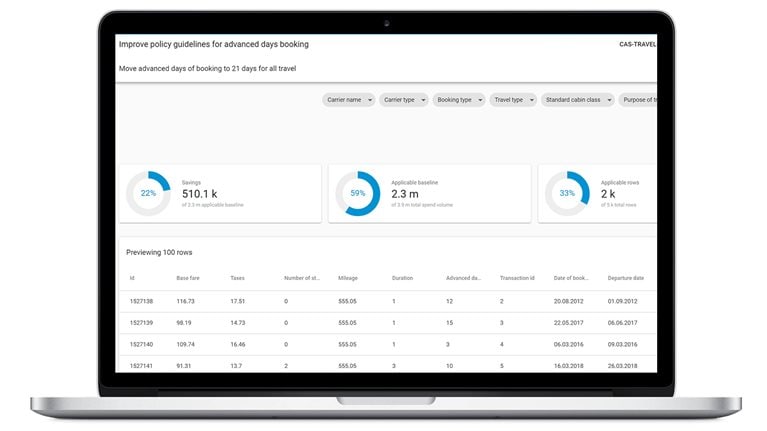
Task: Select row id 1527141
Action: pyautogui.click(x=141, y=366)
